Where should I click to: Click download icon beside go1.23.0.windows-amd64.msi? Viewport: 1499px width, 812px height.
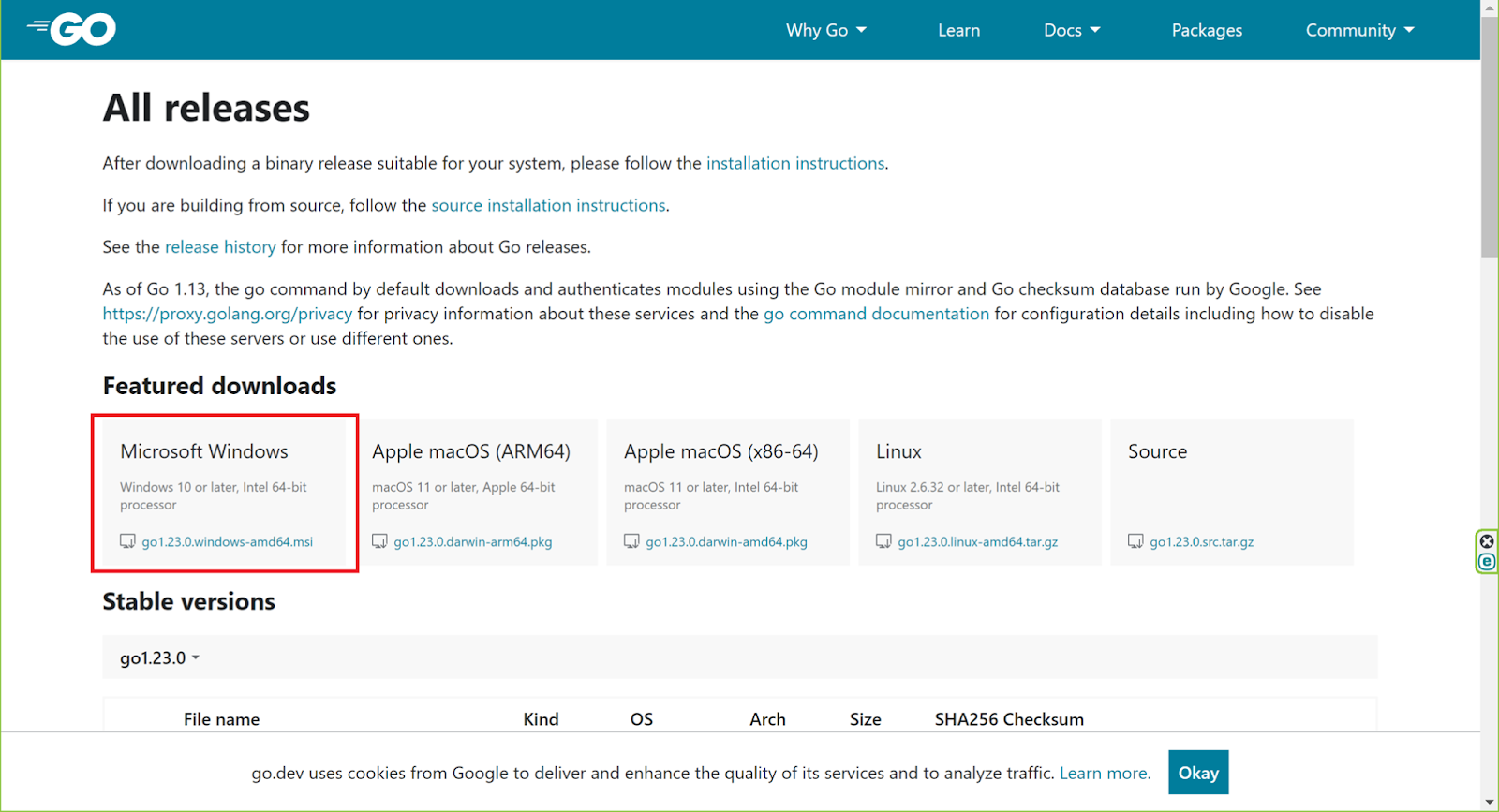(127, 541)
